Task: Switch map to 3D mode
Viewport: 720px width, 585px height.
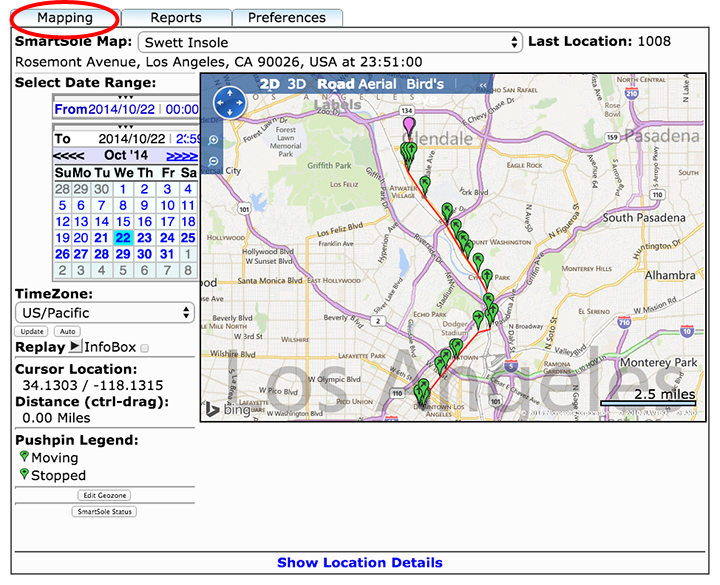Action: [297, 84]
